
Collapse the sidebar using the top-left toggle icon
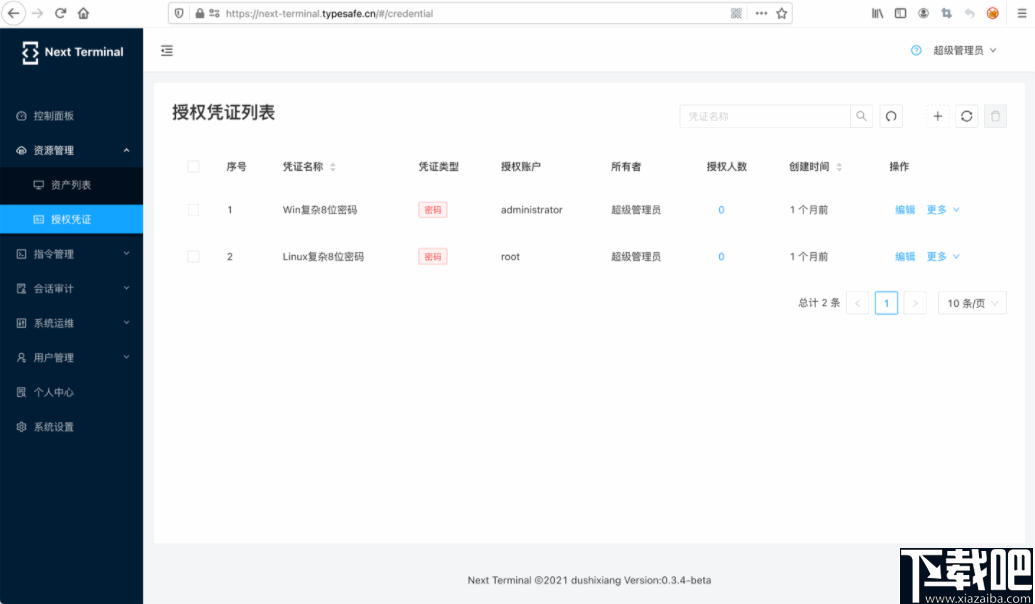point(167,50)
